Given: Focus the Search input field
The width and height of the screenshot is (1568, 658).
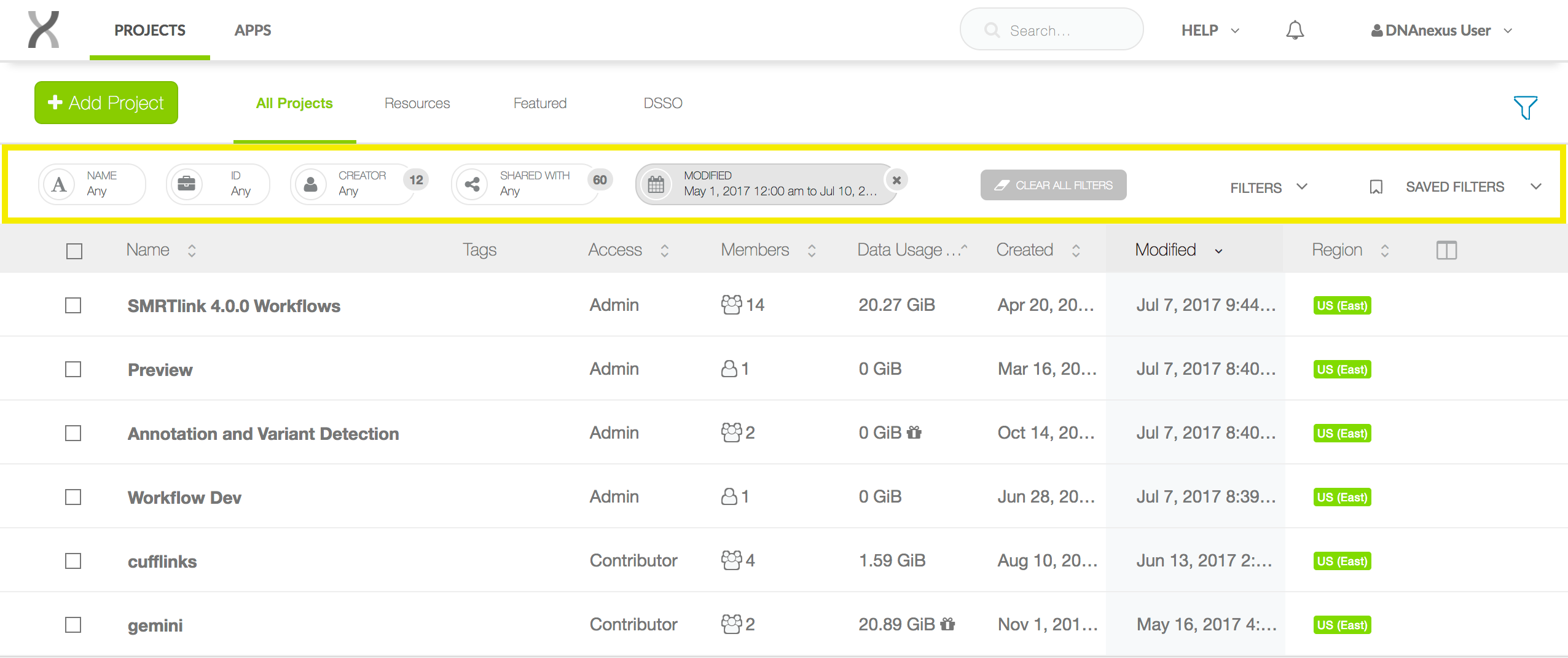Looking at the screenshot, I should (1051, 29).
